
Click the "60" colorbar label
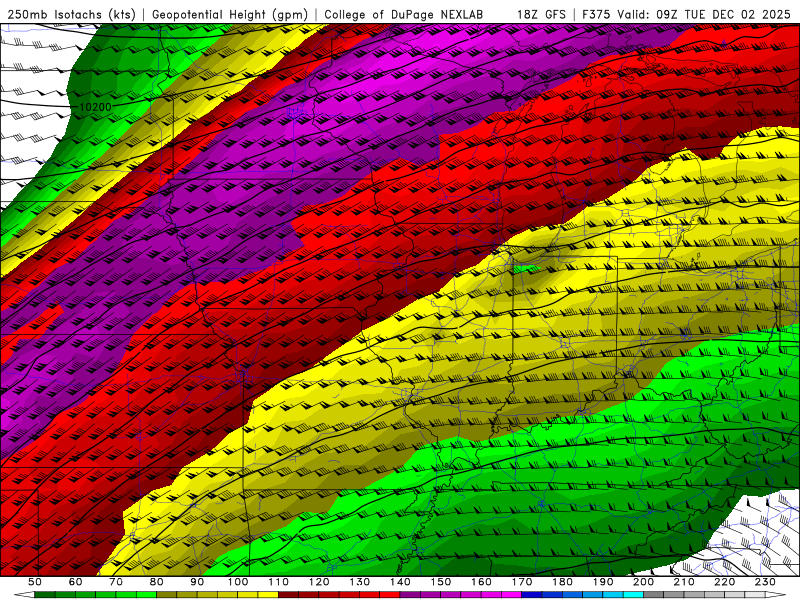pyautogui.click(x=75, y=582)
